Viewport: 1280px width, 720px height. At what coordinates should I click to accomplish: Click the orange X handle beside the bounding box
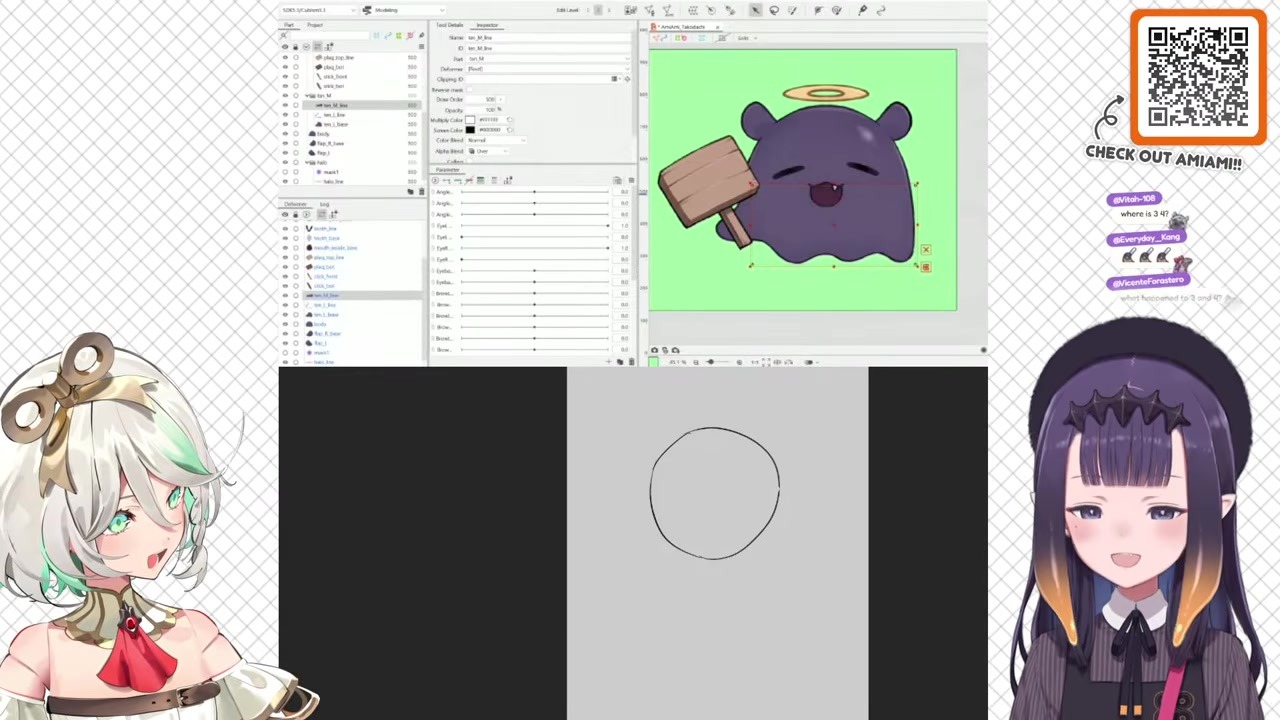pyautogui.click(x=926, y=250)
